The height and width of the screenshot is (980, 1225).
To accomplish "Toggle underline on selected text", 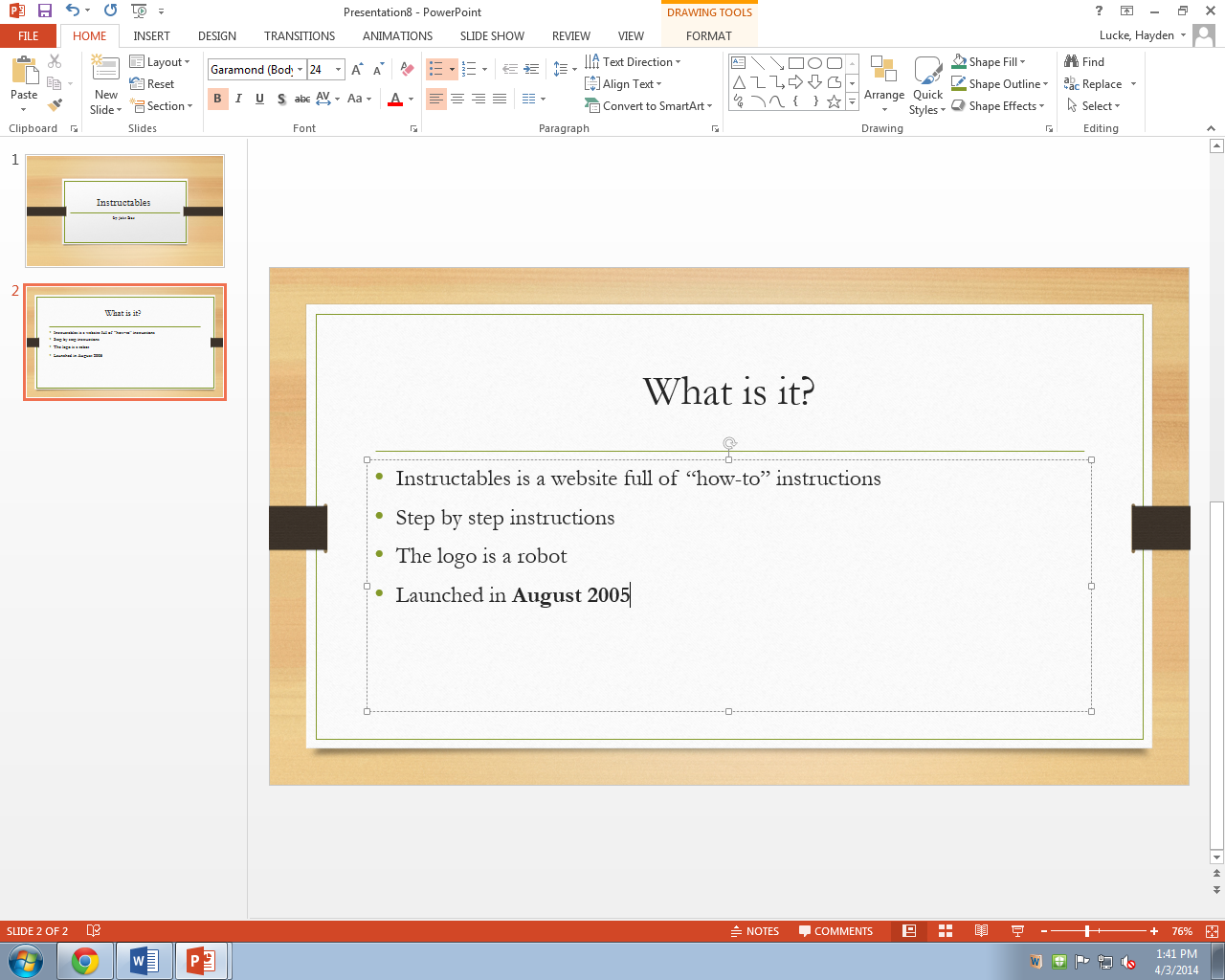I will point(259,98).
